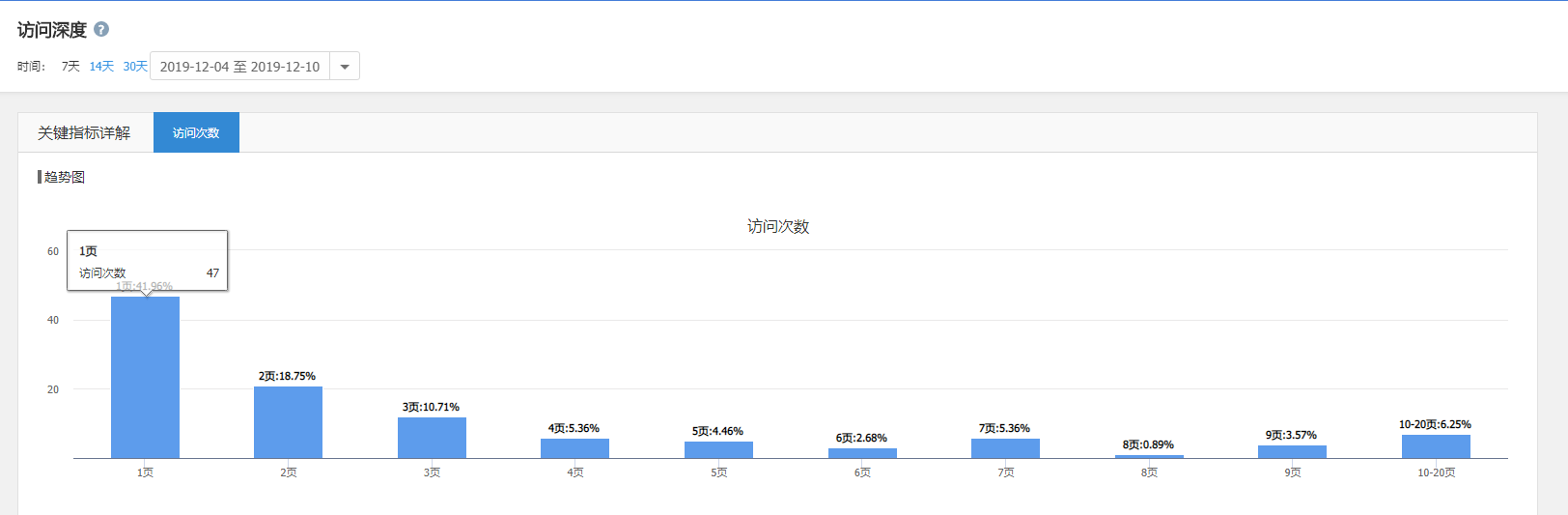Click the help icon beside 访问深度
Image resolution: width=1568 pixels, height=515 pixels.
[x=101, y=29]
